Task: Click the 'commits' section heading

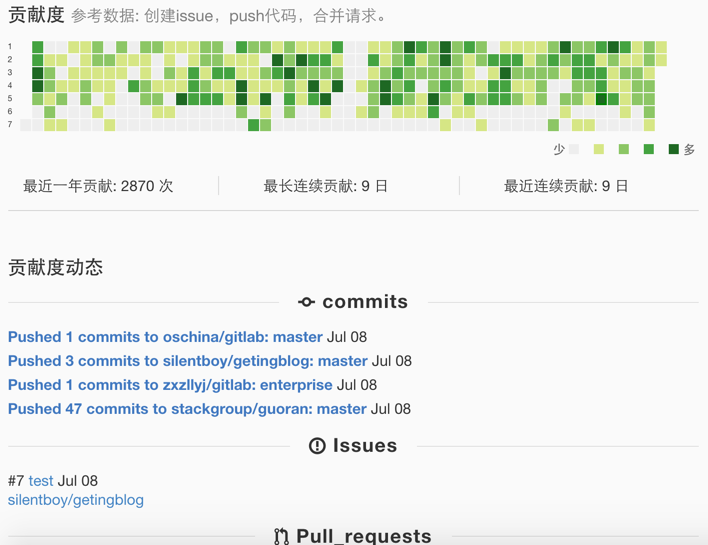Action: click(365, 302)
